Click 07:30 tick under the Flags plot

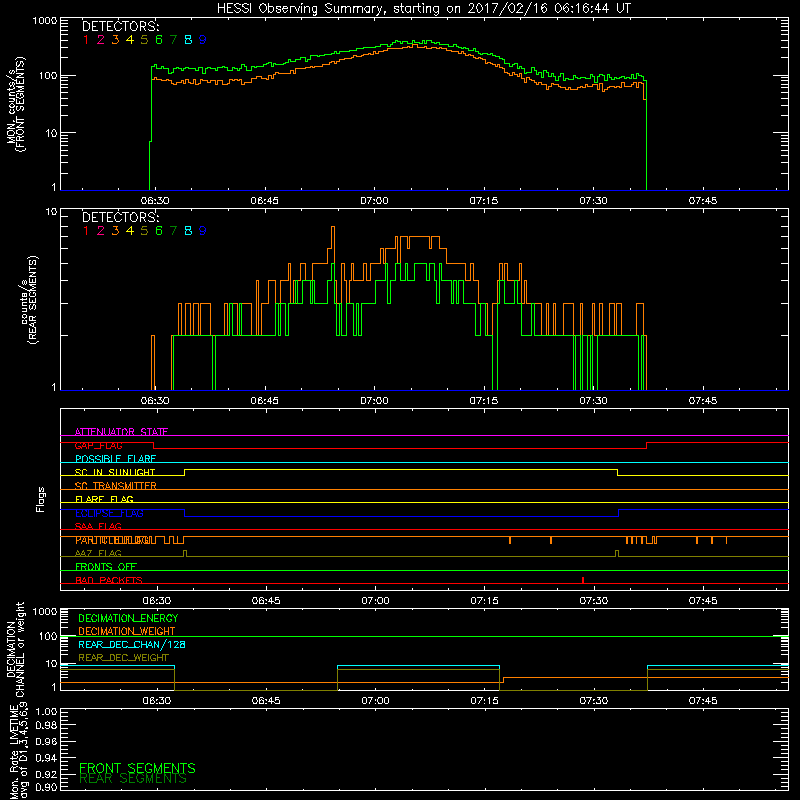(x=593, y=601)
